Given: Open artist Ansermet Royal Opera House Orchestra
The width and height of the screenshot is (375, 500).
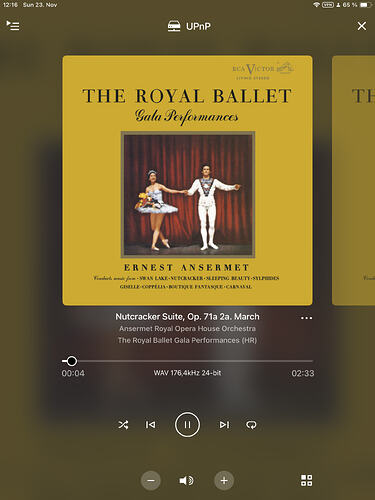Looking at the screenshot, I should pos(187,329).
